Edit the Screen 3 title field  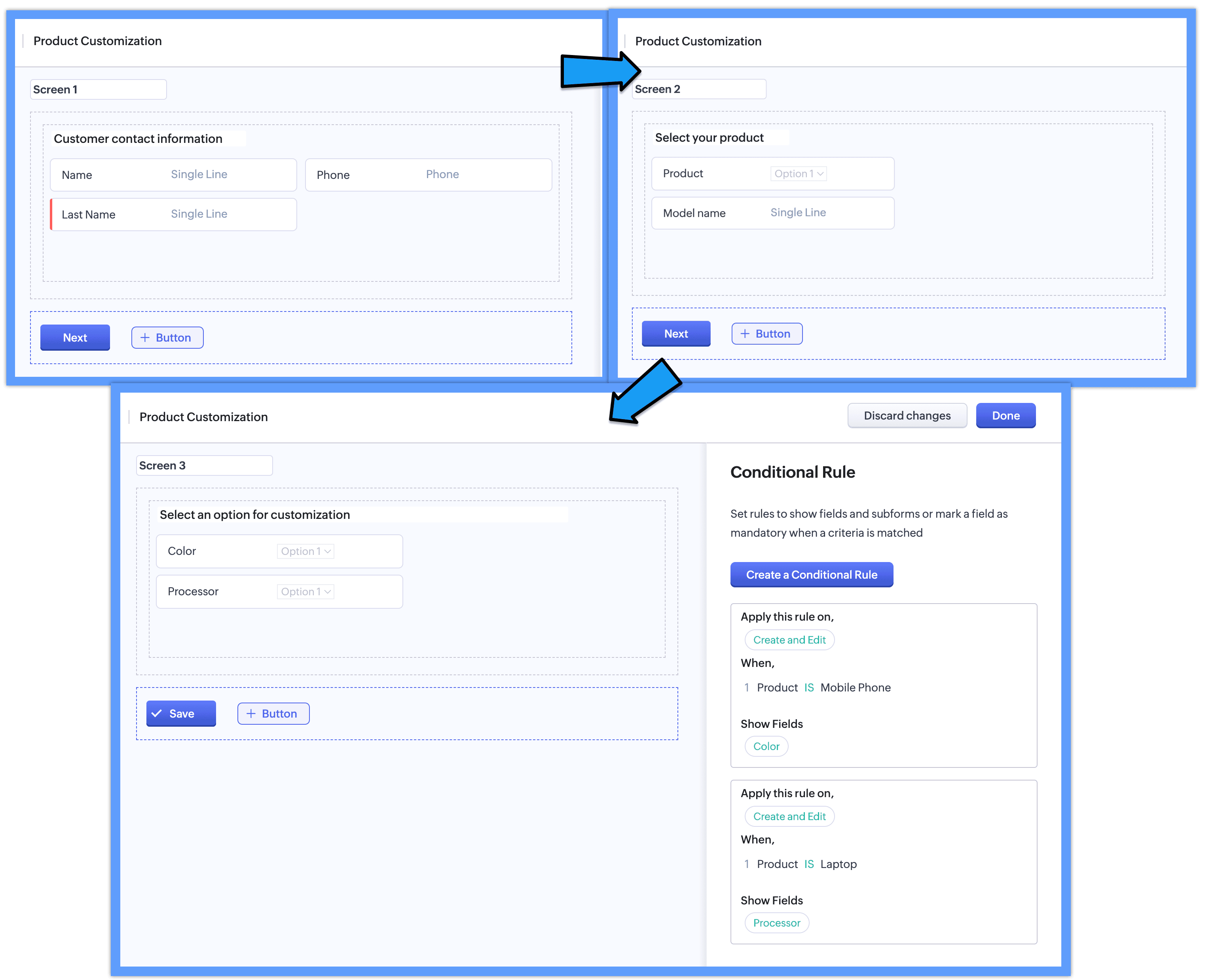click(x=204, y=465)
